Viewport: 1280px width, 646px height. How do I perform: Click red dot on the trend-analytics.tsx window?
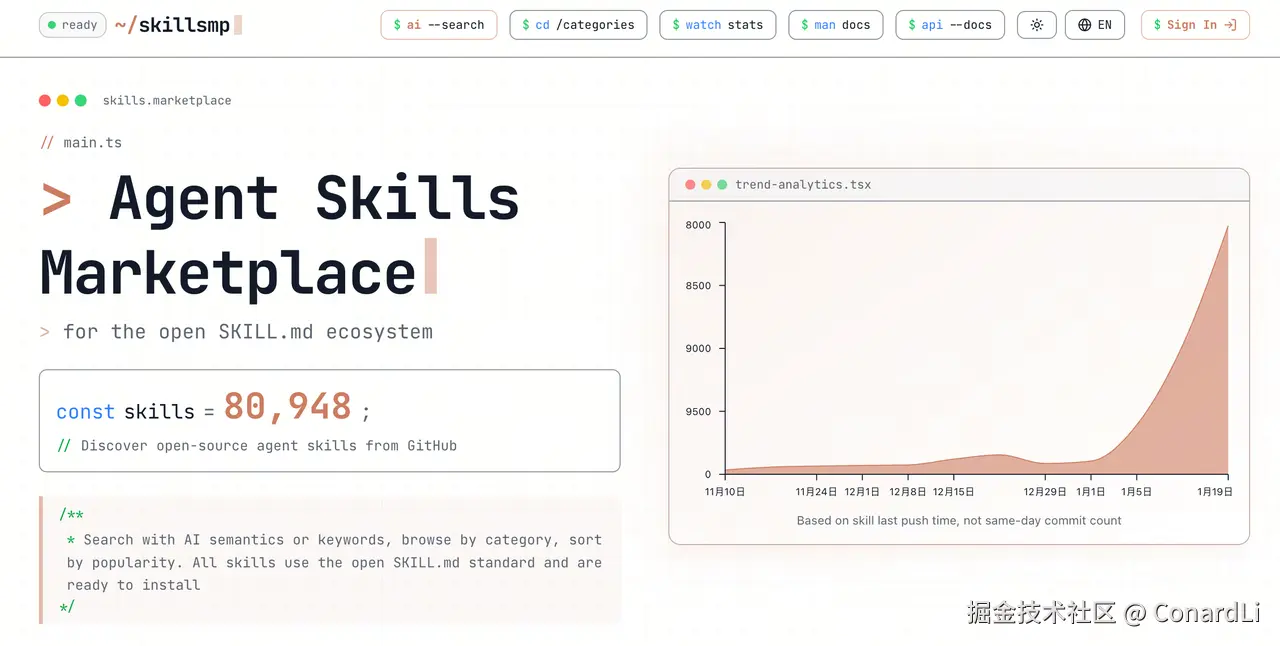pos(690,185)
